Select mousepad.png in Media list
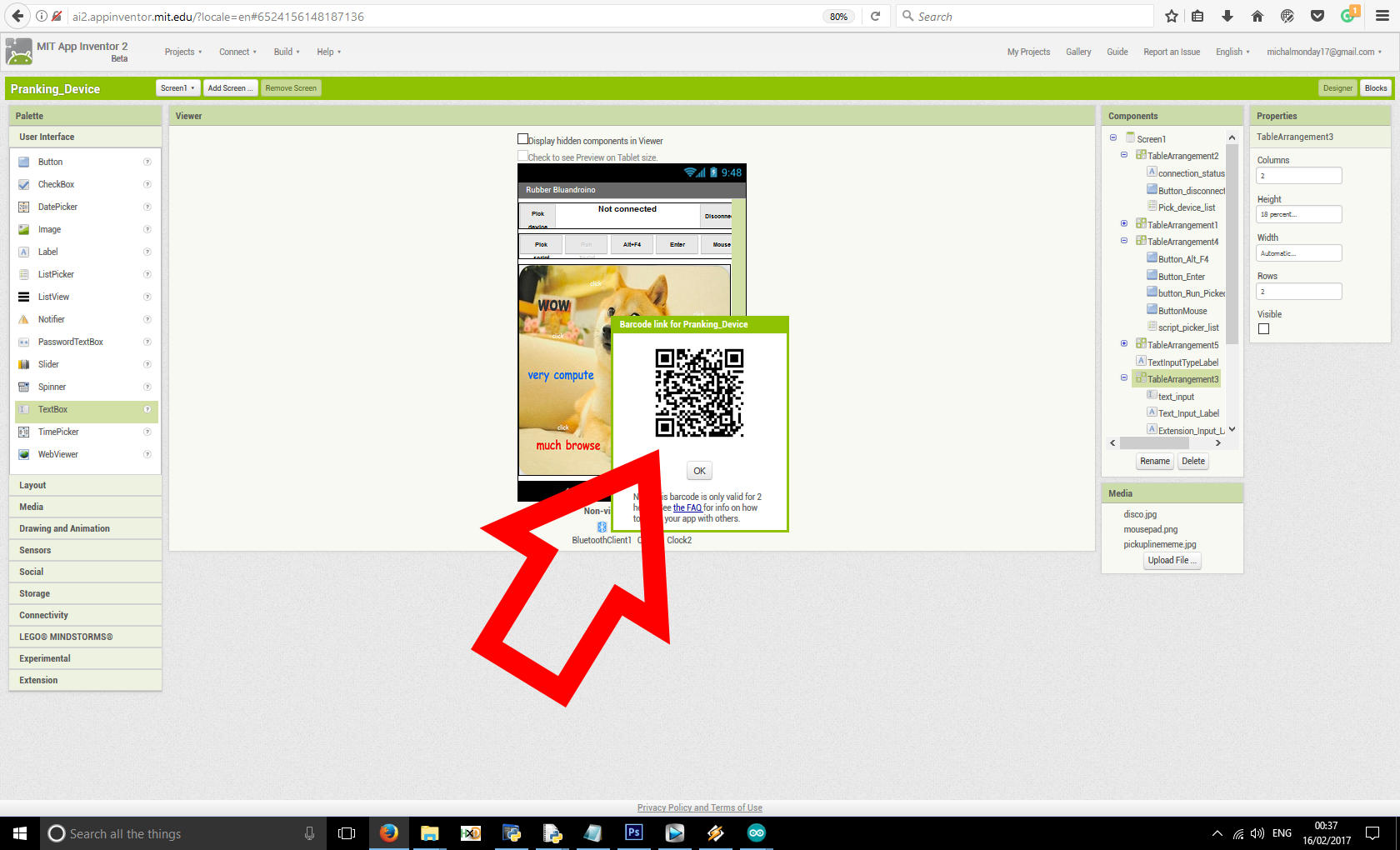The image size is (1400, 850). click(x=1150, y=529)
